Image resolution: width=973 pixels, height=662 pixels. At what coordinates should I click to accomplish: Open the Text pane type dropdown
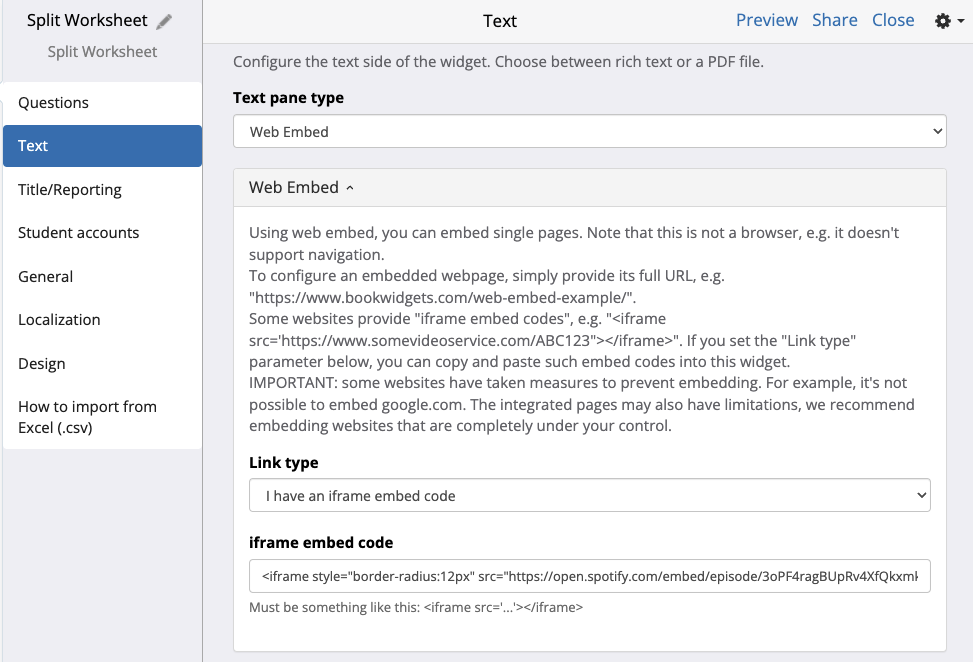click(x=589, y=131)
